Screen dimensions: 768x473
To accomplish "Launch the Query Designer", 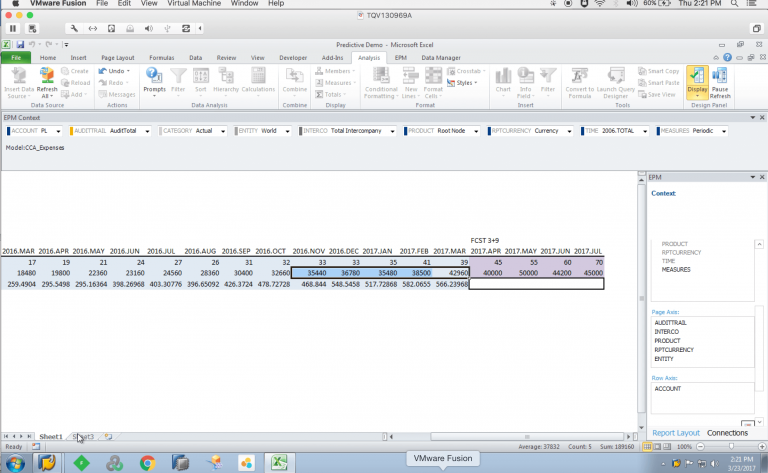I will 616,83.
